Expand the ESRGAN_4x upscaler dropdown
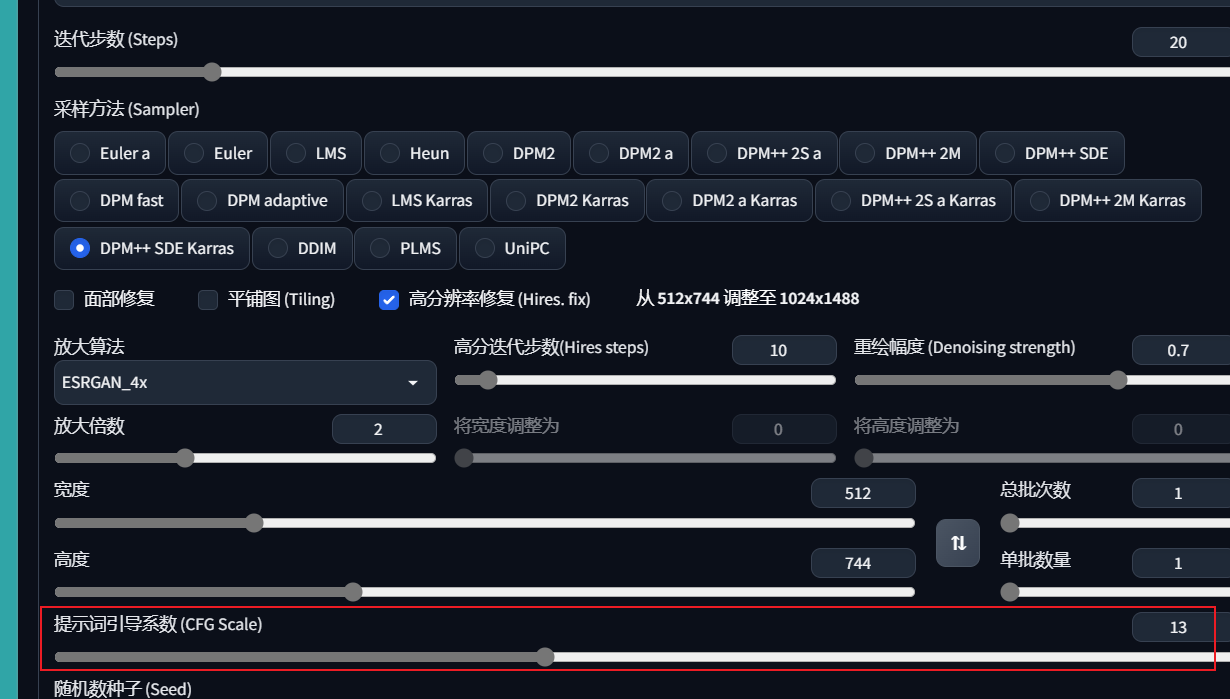 pos(245,383)
